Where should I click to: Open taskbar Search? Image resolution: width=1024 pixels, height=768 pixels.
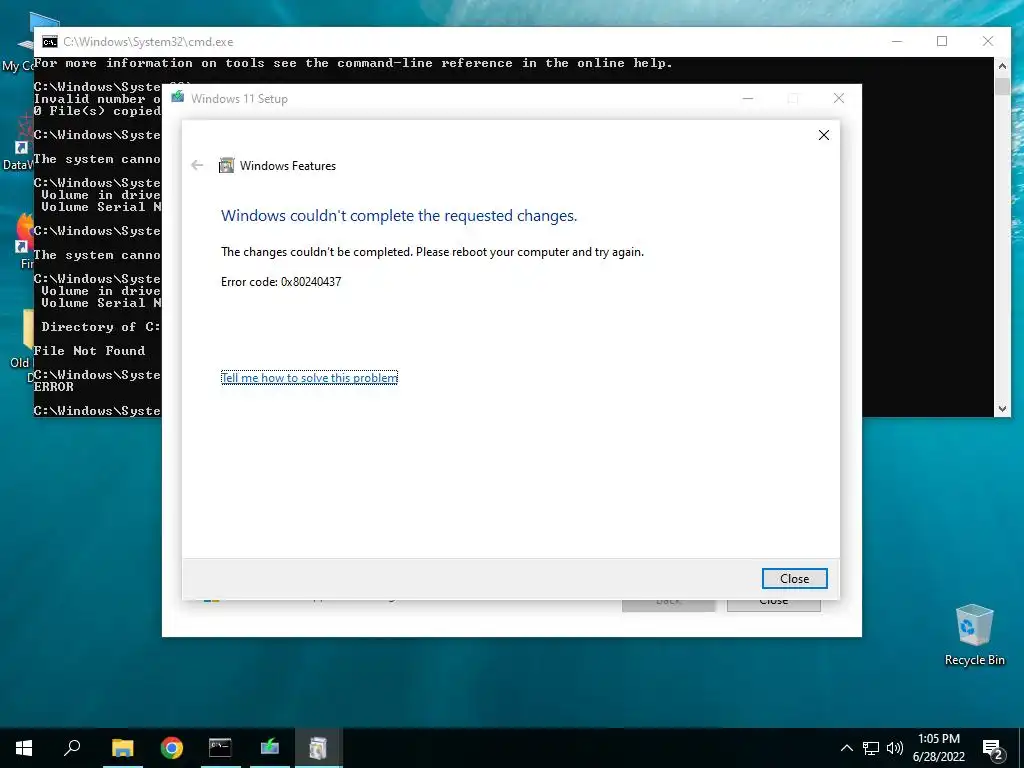72,748
